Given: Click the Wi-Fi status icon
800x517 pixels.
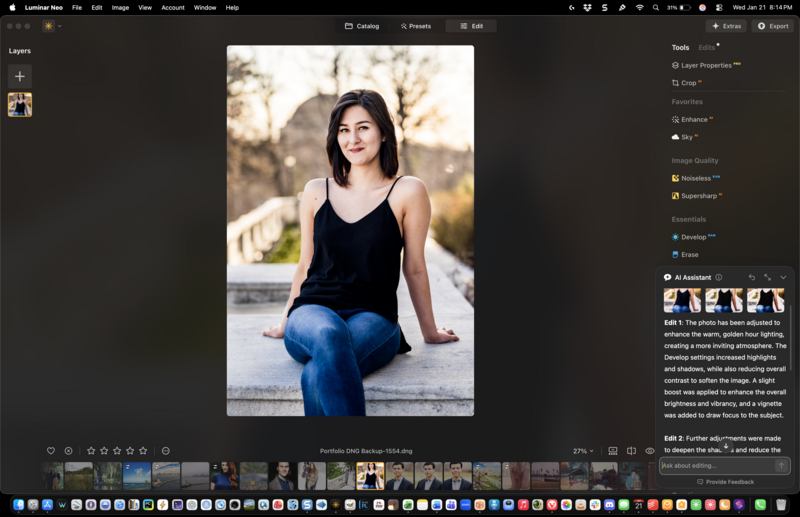Looking at the screenshot, I should coord(639,8).
